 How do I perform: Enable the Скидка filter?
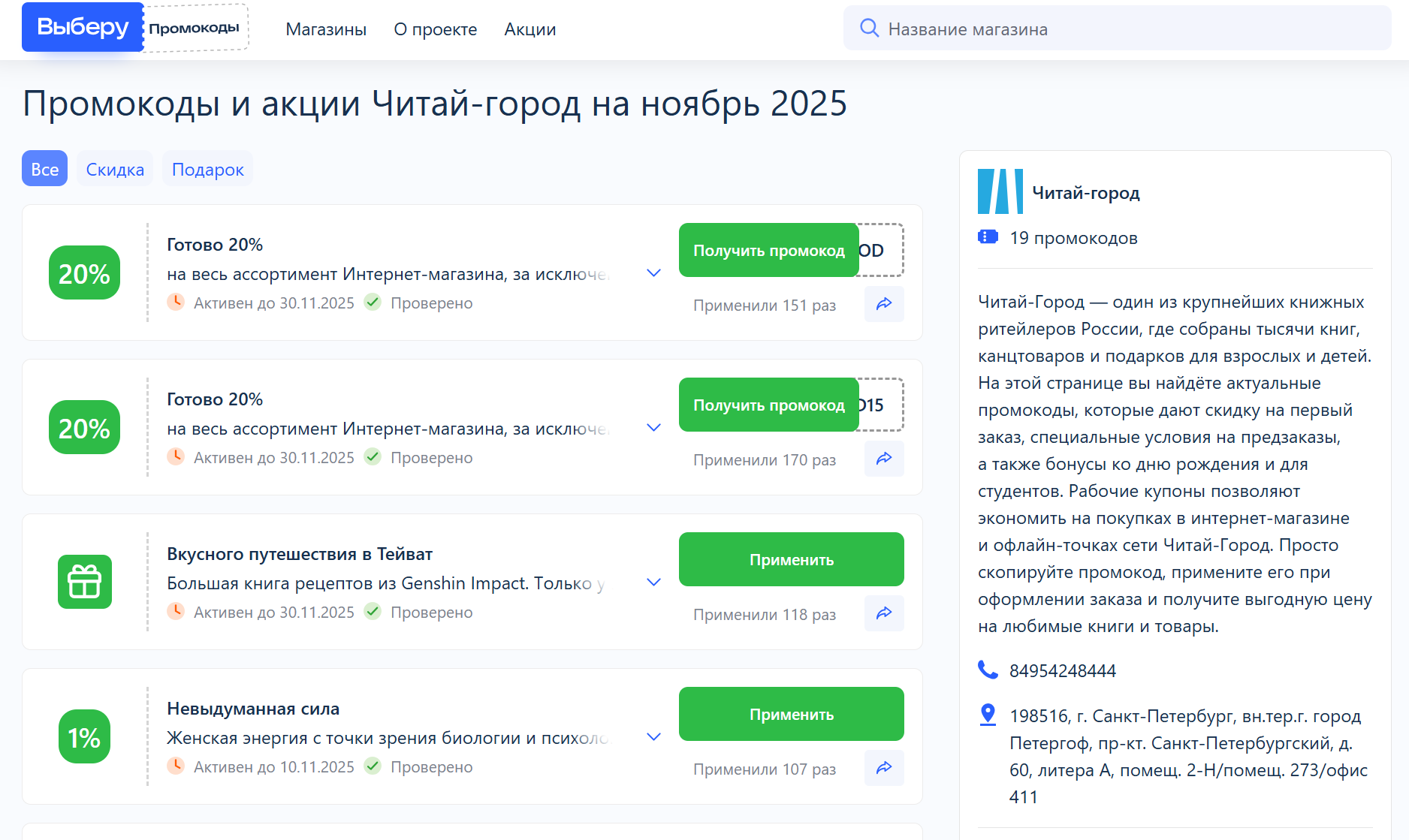(x=114, y=168)
